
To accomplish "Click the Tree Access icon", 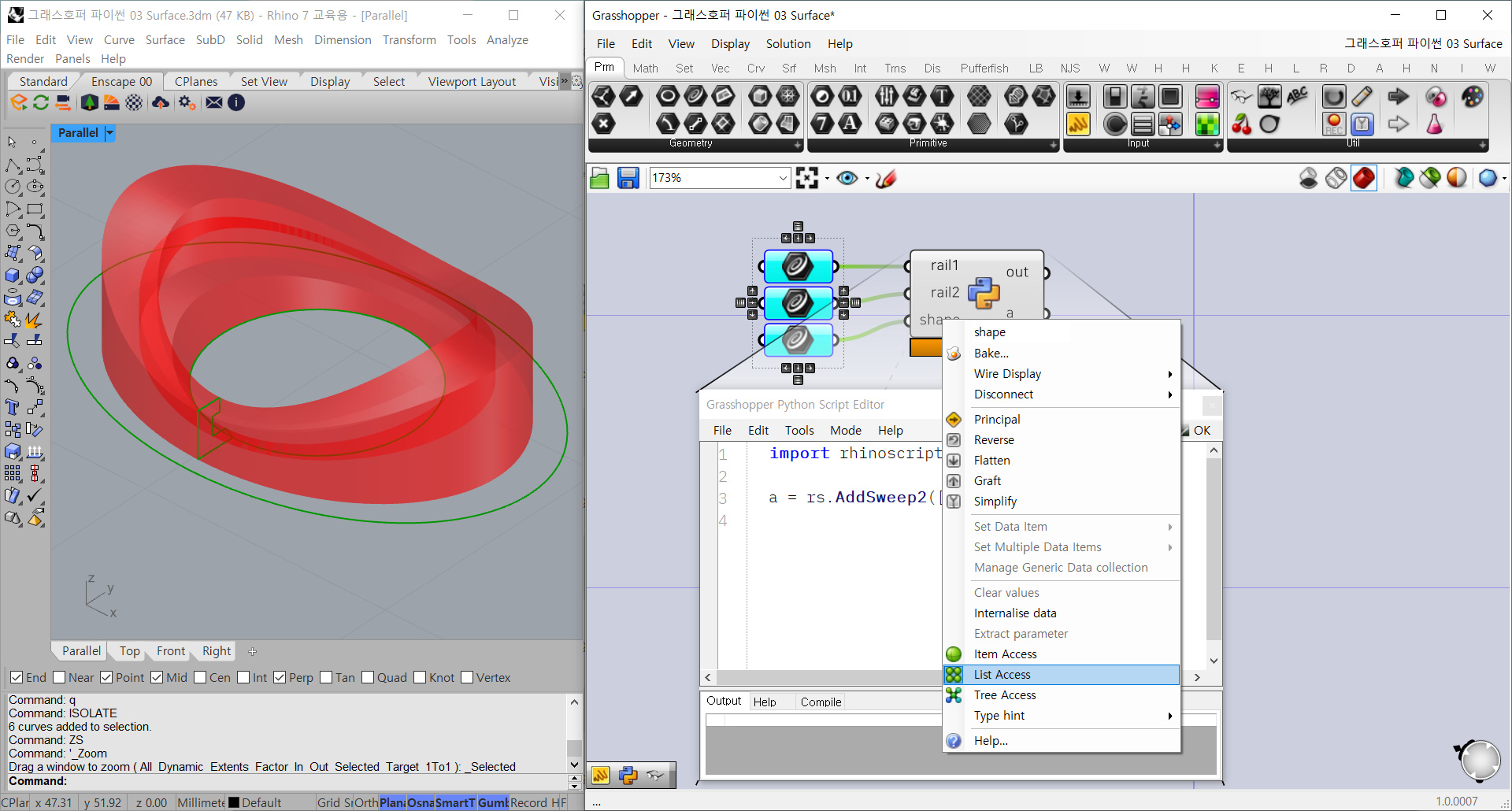I will coord(954,695).
